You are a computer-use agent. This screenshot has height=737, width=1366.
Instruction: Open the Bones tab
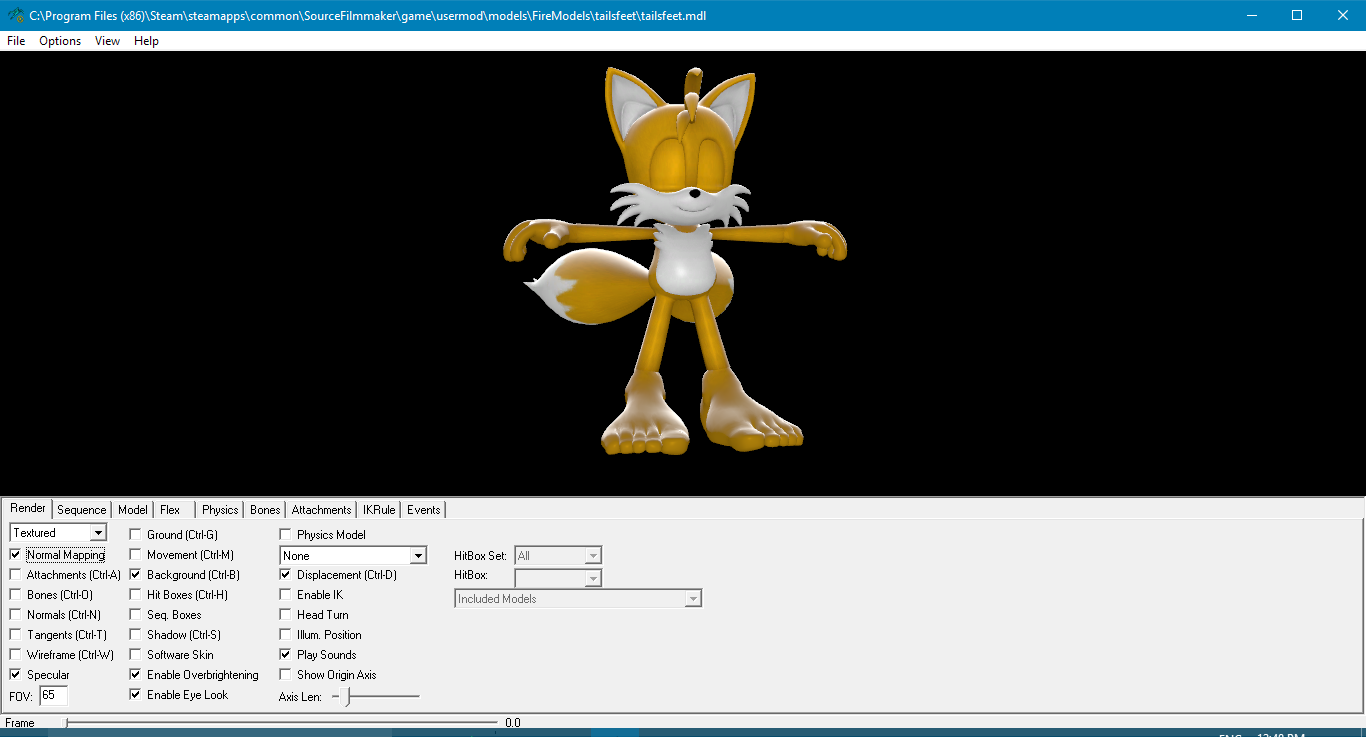click(265, 510)
